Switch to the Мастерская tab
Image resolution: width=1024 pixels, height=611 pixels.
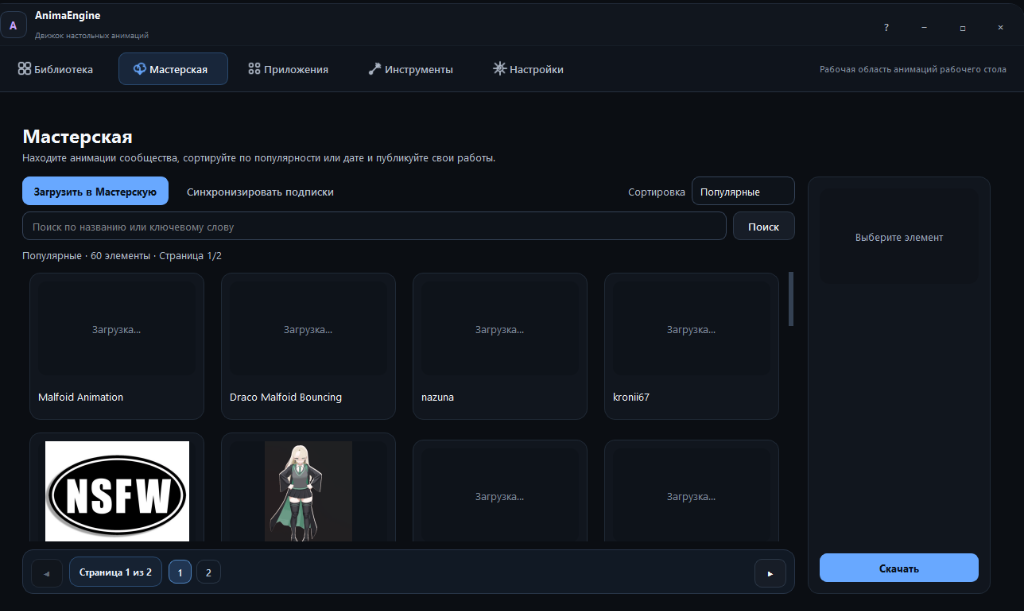click(x=173, y=69)
